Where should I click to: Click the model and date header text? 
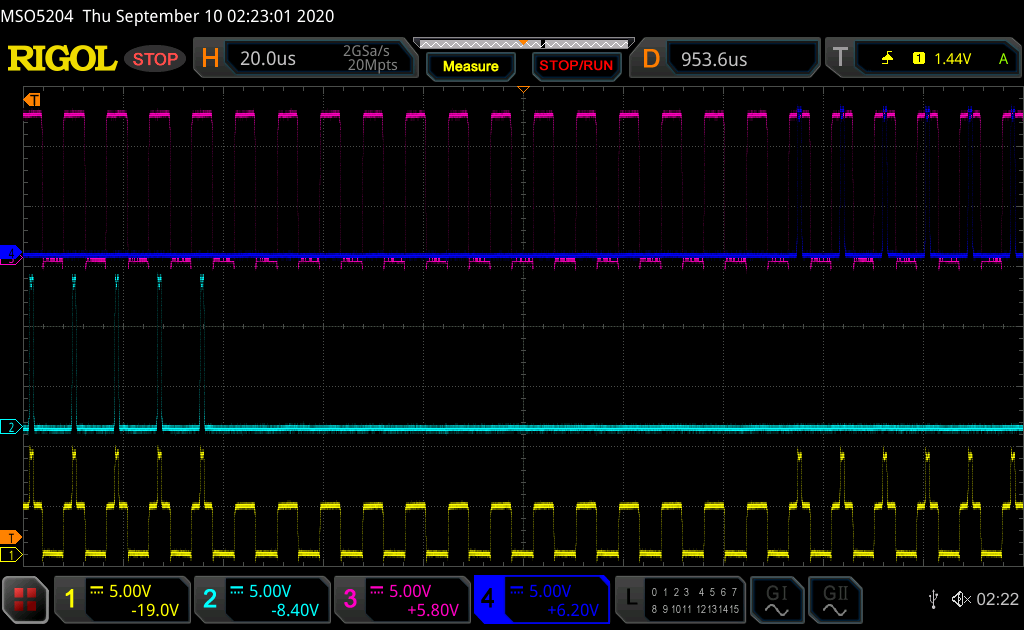[x=167, y=16]
